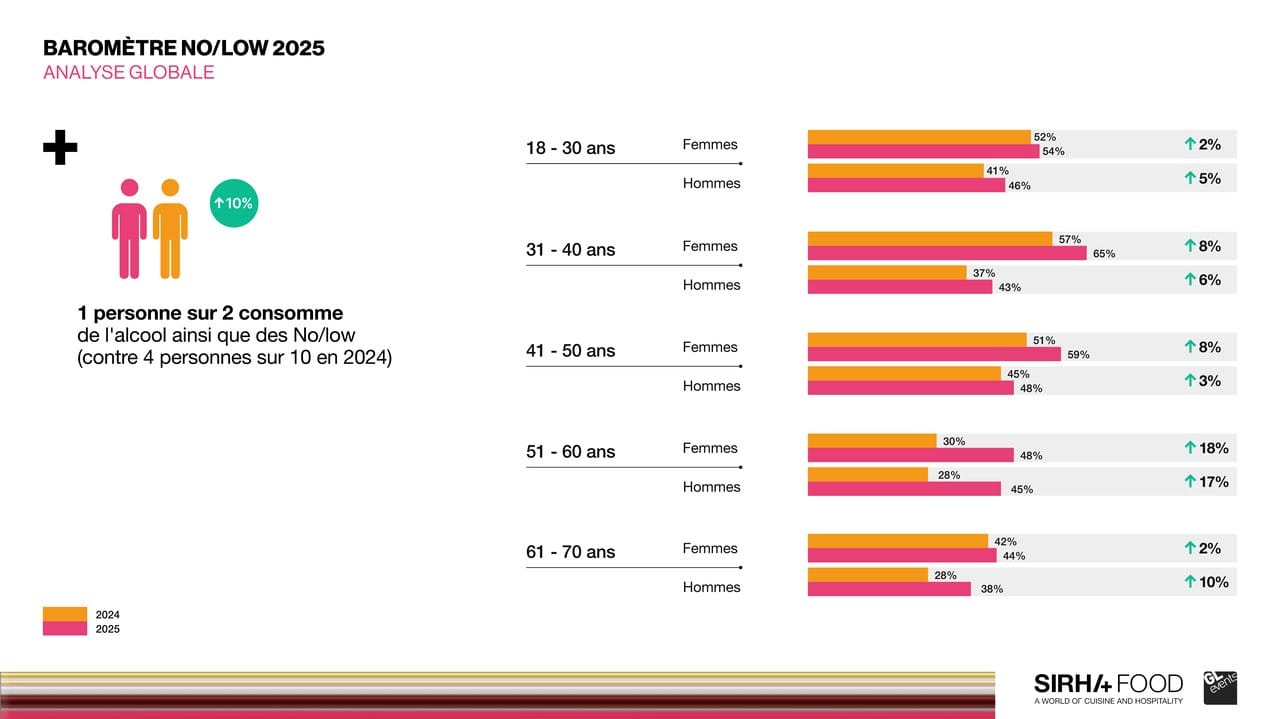The image size is (1280, 719).
Task: Click the SIRHA FOOD logo
Action: click(1108, 687)
